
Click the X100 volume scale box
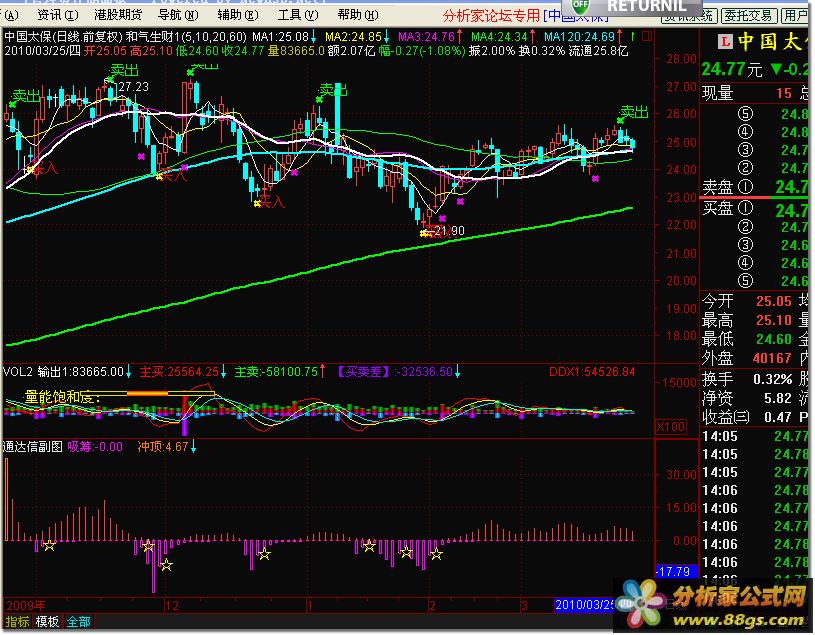(x=671, y=427)
